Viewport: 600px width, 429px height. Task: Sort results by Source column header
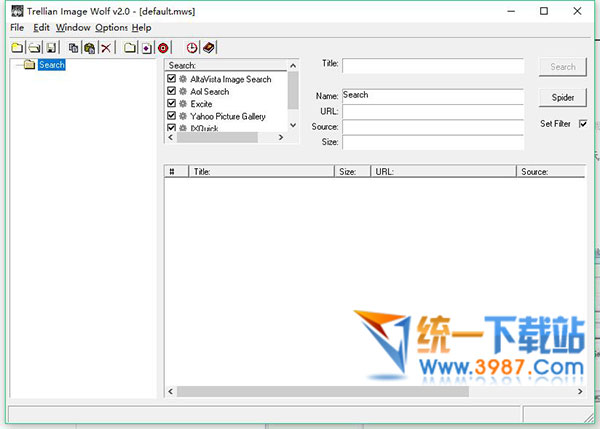(551, 171)
